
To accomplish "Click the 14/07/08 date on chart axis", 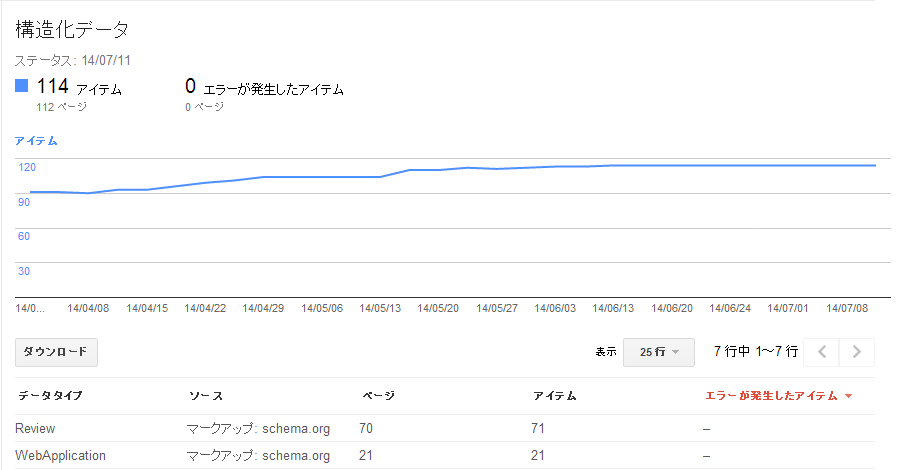I will point(847,308).
